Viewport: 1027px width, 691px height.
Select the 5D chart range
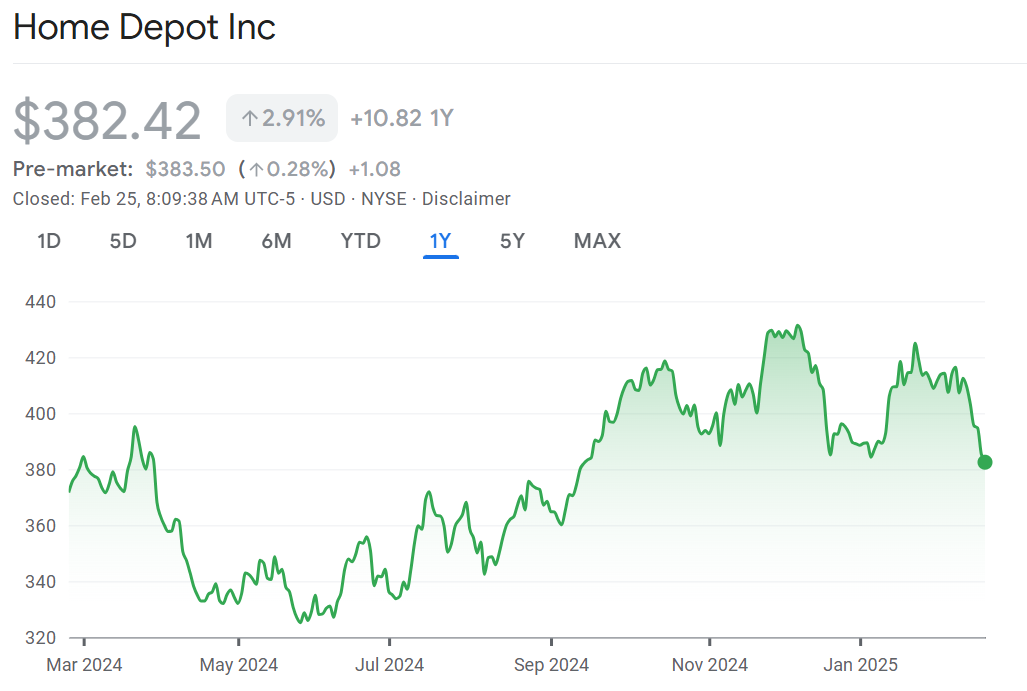(123, 241)
